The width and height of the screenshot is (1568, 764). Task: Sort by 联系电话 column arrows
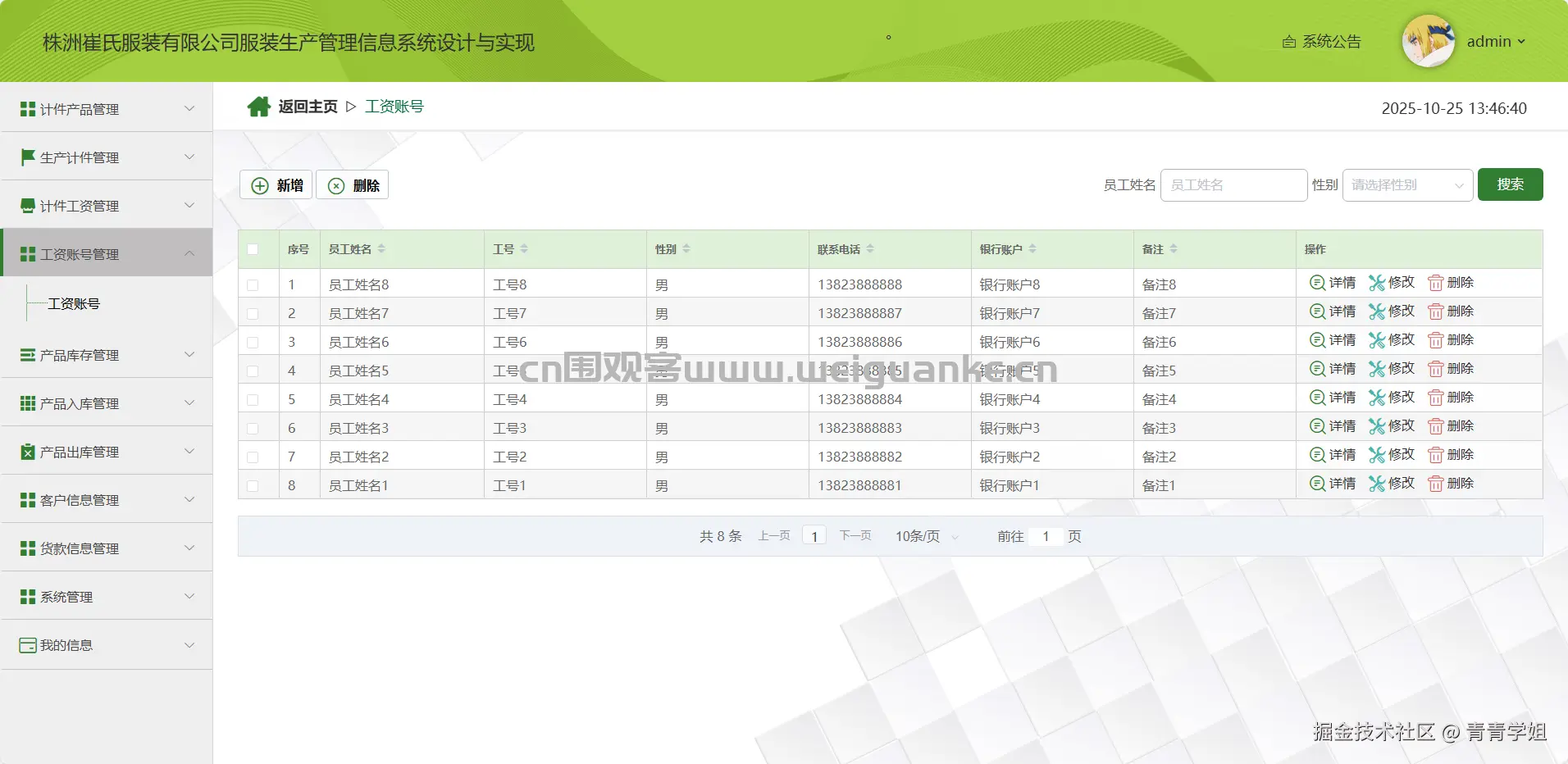[x=870, y=249]
